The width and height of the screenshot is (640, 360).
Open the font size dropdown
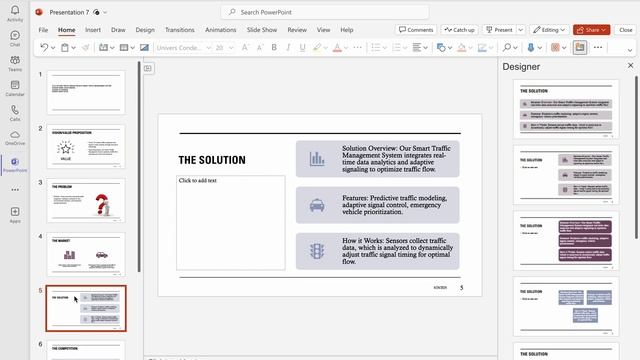pyautogui.click(x=231, y=48)
